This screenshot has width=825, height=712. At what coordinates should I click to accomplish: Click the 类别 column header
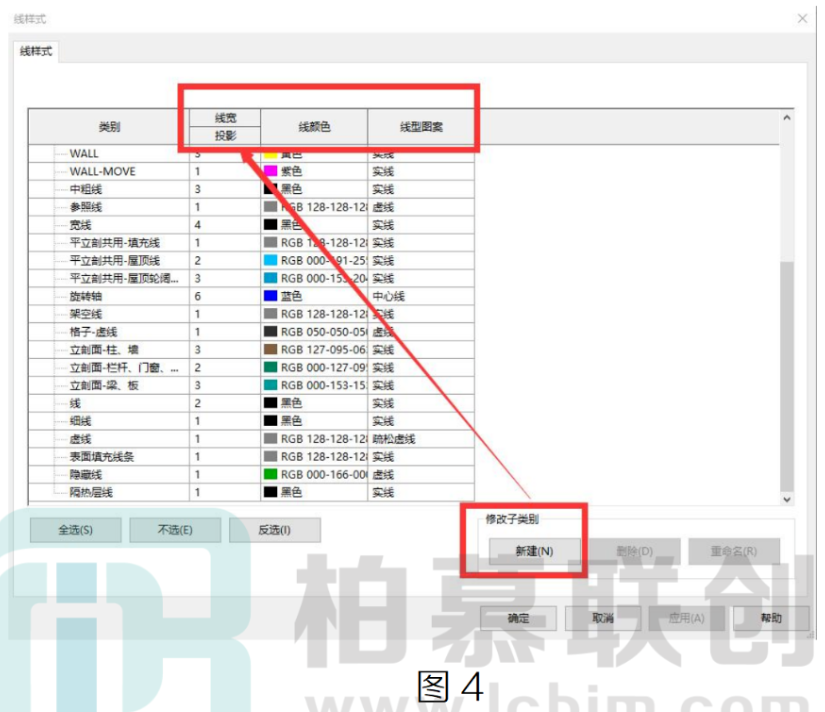coord(109,127)
